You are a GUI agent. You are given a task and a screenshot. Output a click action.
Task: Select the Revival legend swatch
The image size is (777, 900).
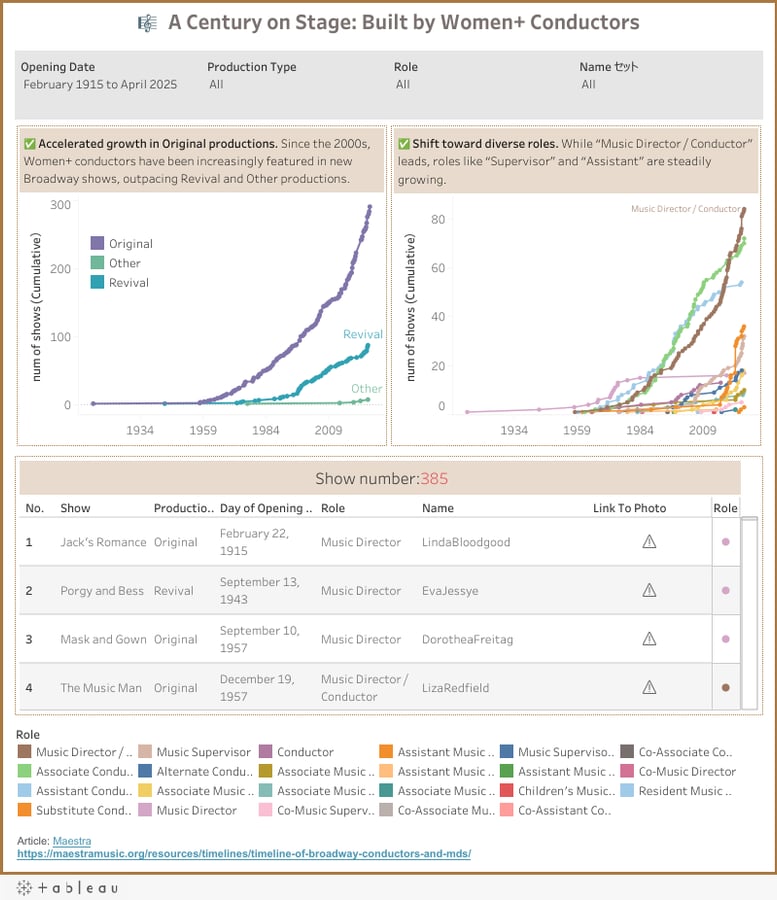(98, 283)
